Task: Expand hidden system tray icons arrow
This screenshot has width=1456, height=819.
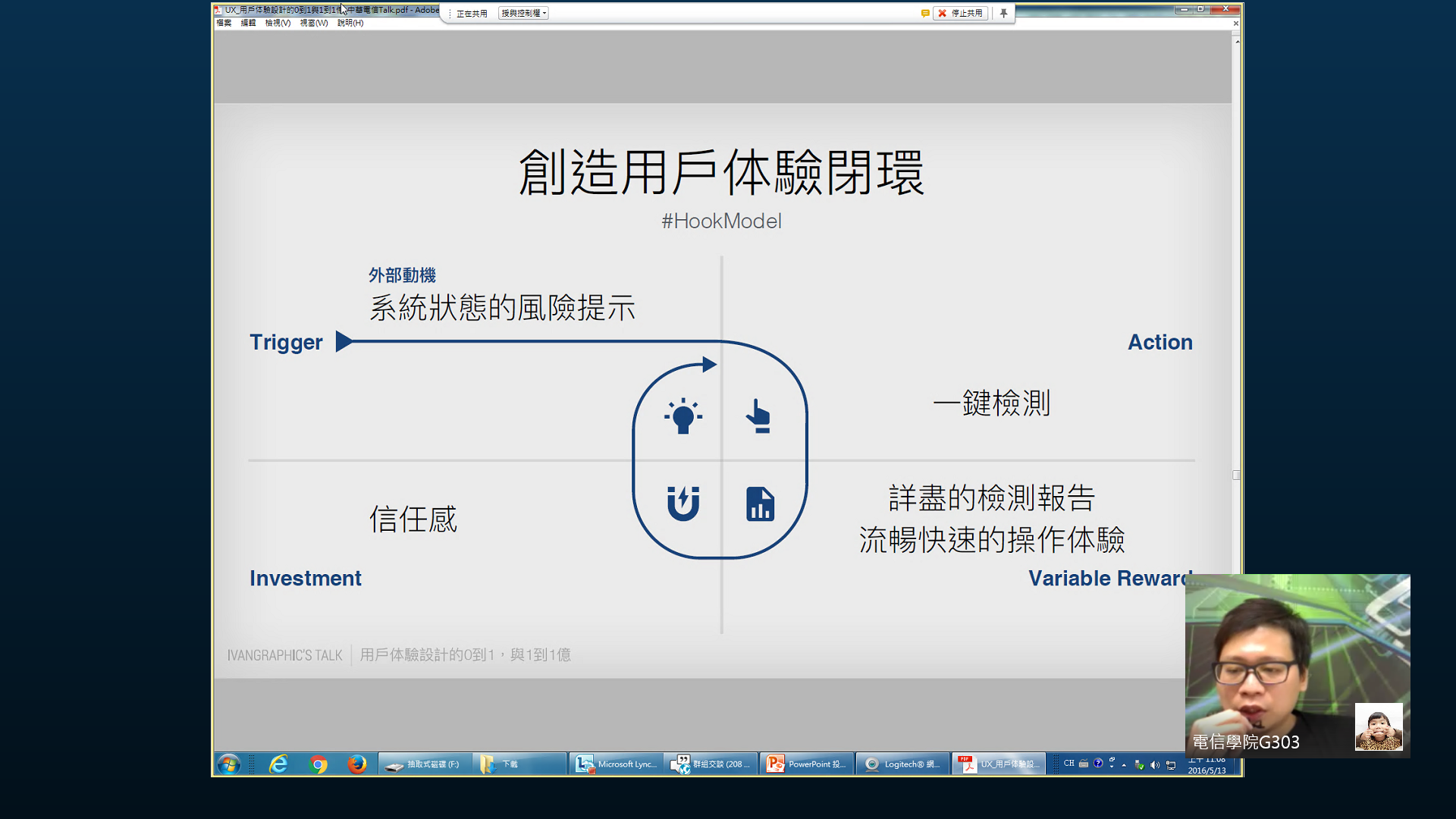Action: (x=1124, y=764)
